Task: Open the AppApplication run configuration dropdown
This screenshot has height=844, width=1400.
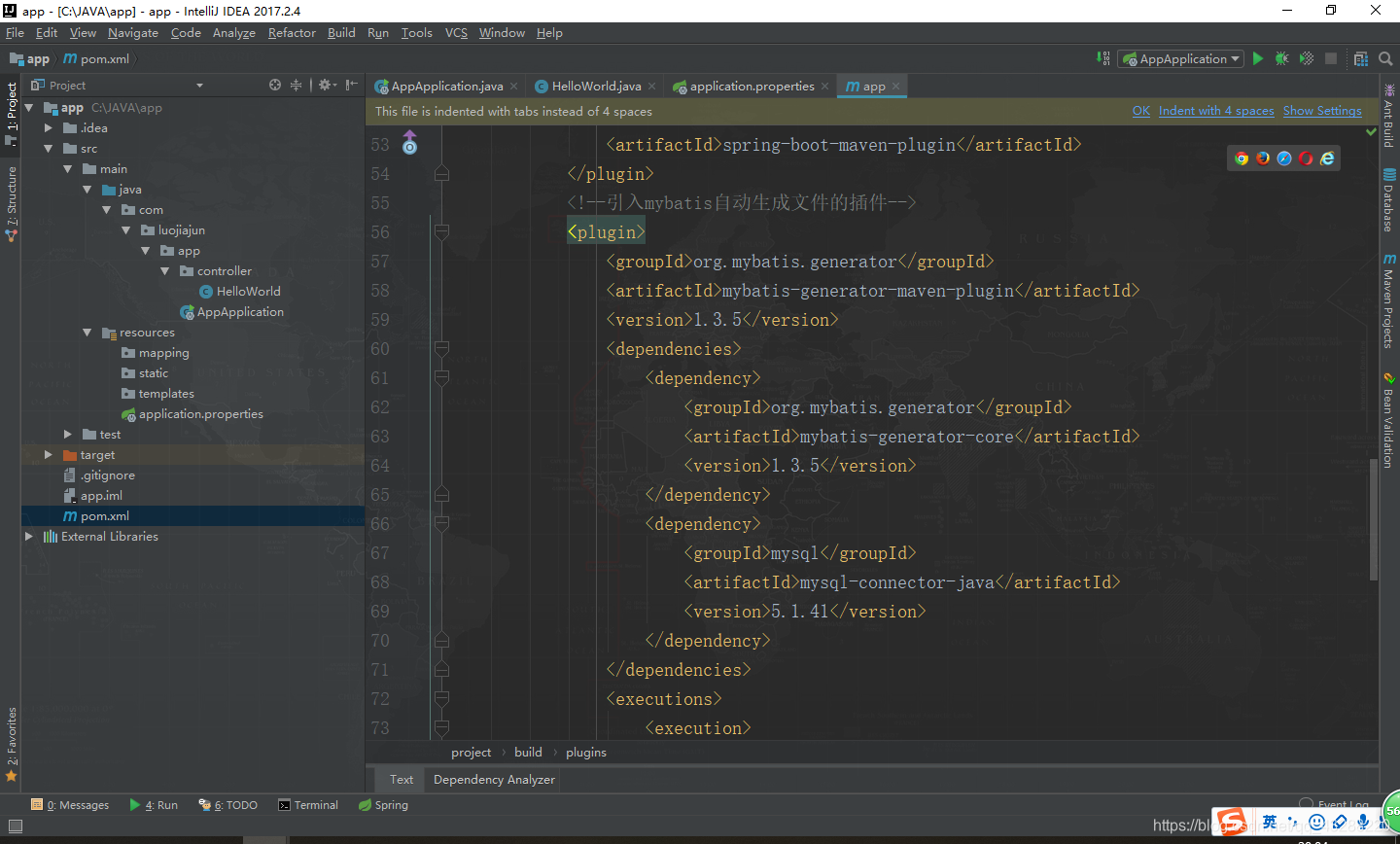Action: tap(1180, 58)
